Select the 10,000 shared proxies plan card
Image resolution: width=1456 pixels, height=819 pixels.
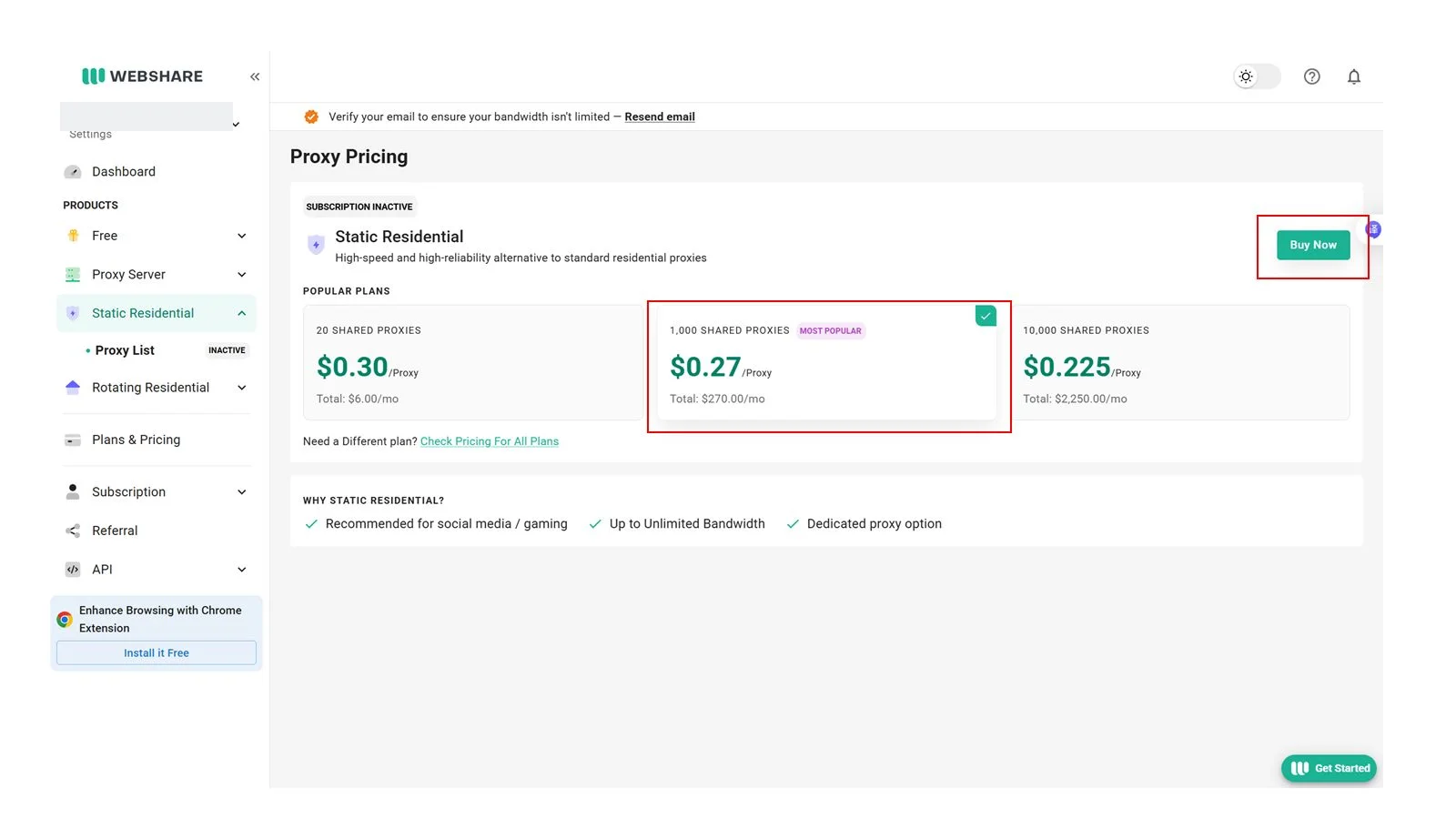pyautogui.click(x=1180, y=362)
